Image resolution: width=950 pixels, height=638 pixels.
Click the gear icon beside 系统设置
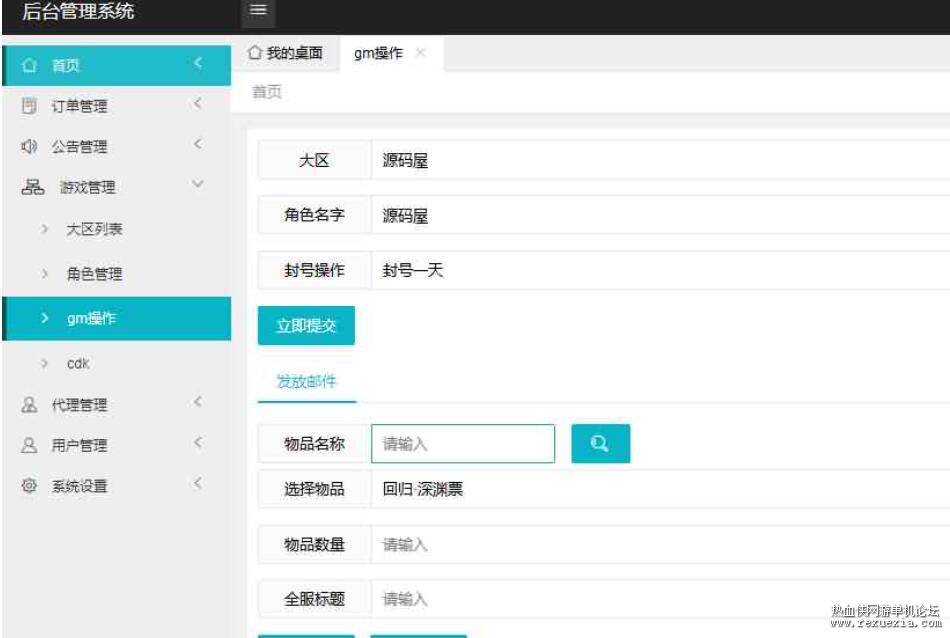point(29,485)
